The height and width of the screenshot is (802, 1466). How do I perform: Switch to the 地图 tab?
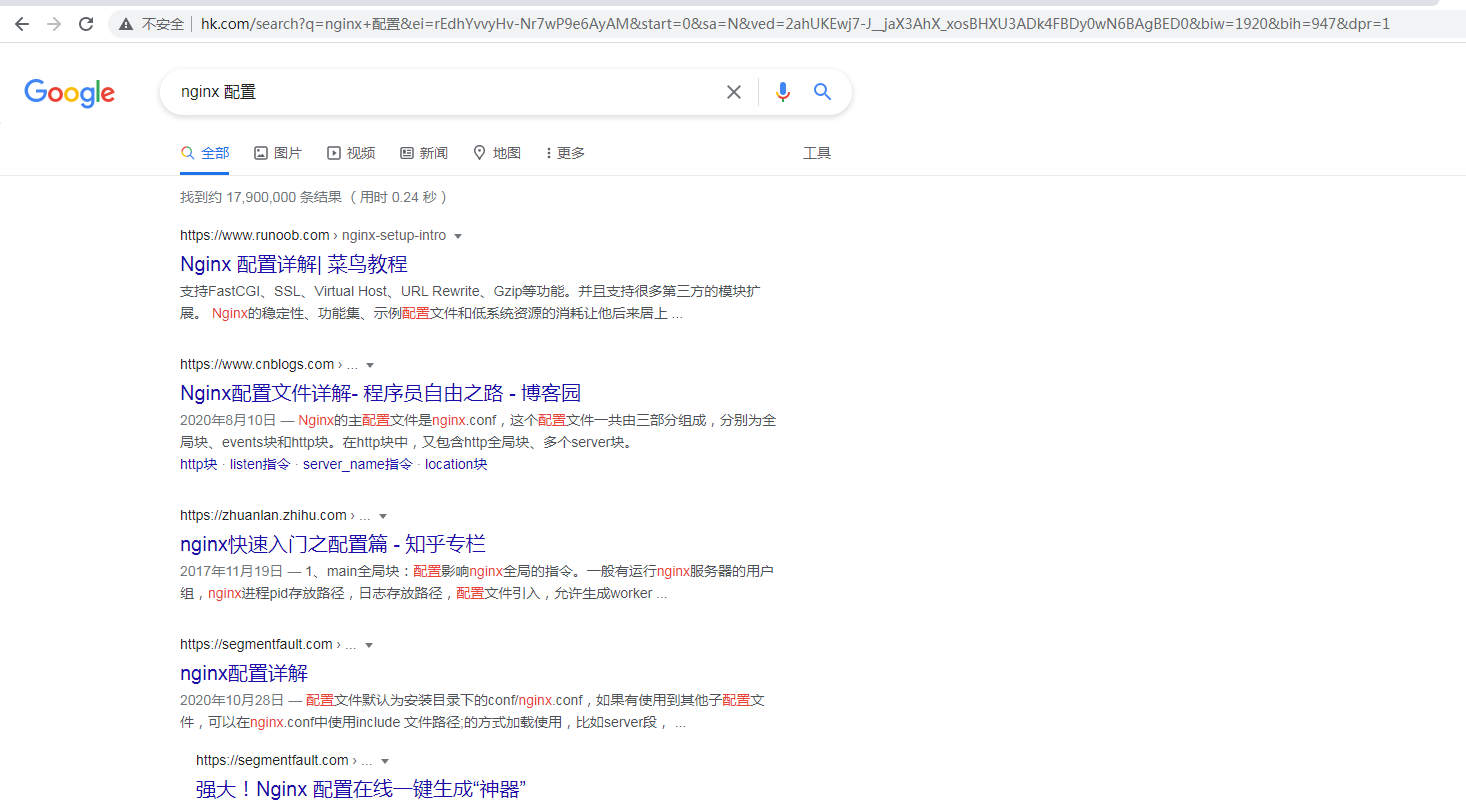coord(497,153)
